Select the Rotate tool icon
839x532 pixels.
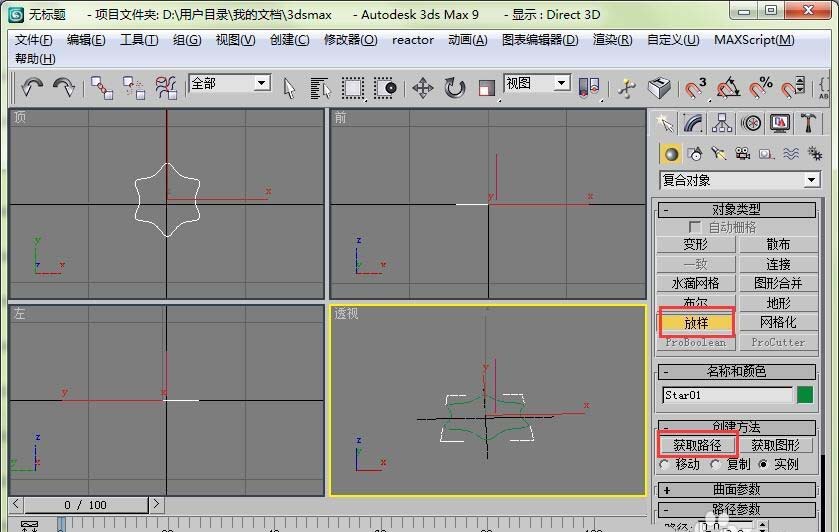(454, 88)
